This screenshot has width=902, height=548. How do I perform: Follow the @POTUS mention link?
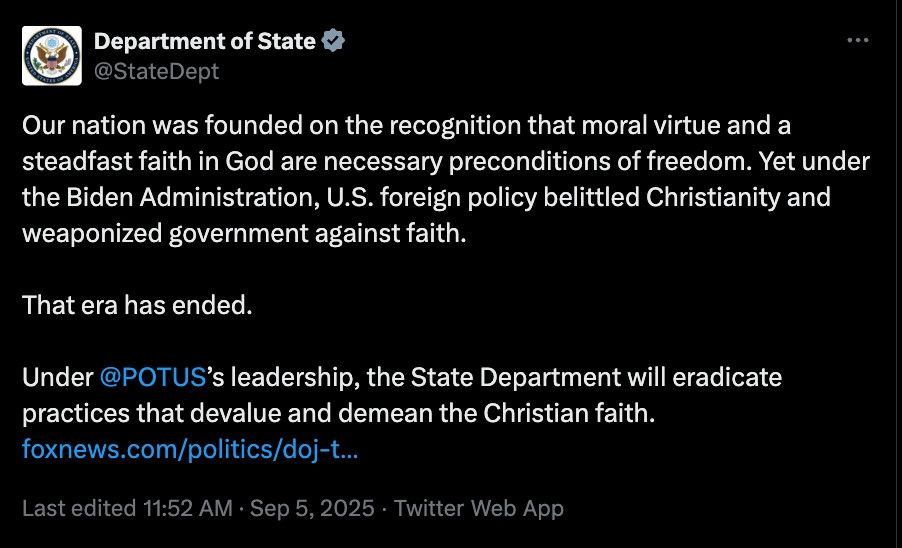click(x=153, y=377)
